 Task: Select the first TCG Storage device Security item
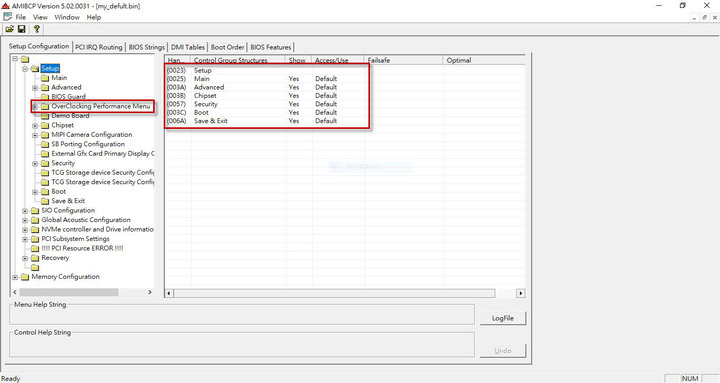click(102, 172)
